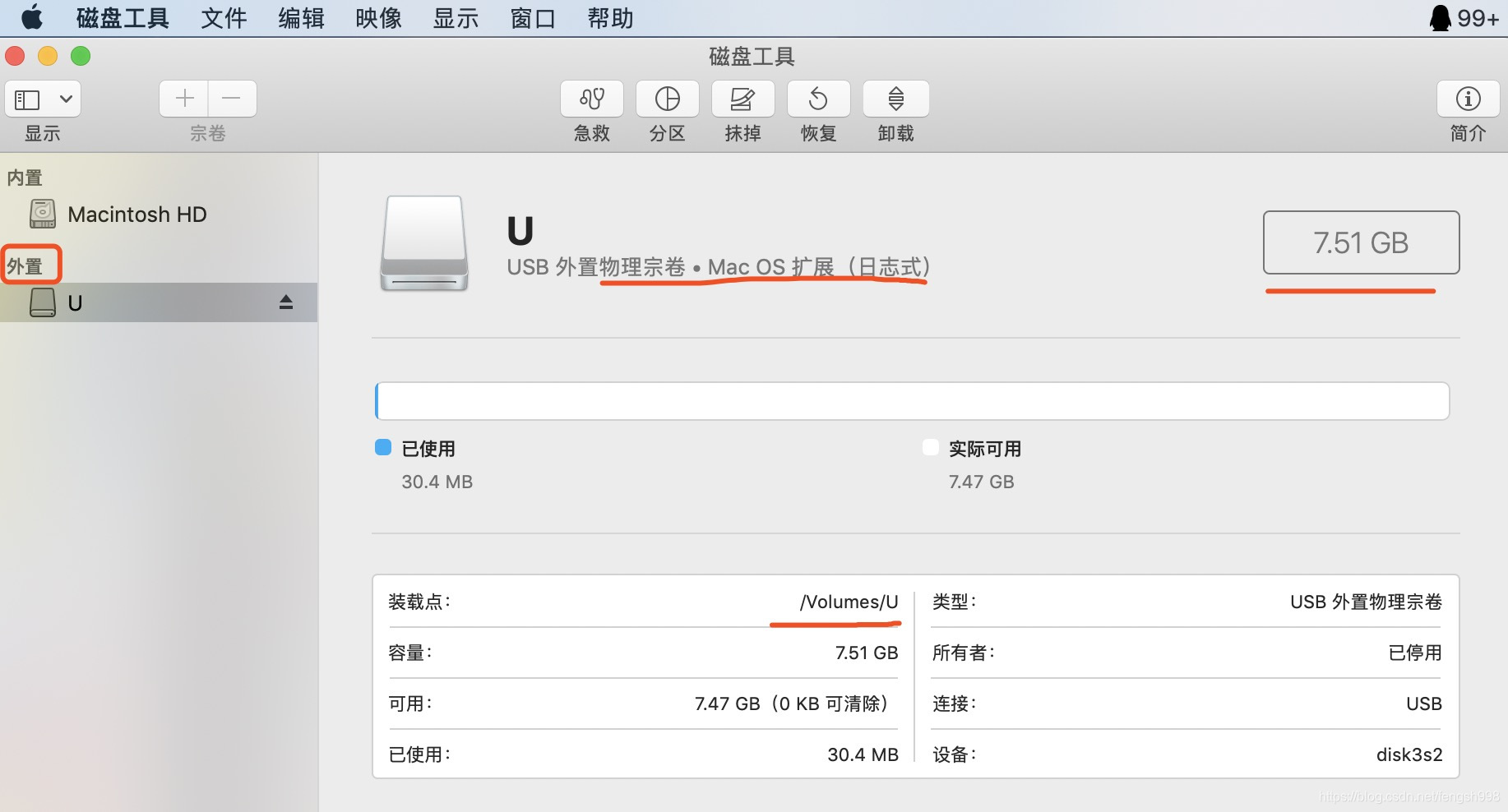Click the Macintosh HD disk icon
1508x812 pixels.
(x=43, y=214)
